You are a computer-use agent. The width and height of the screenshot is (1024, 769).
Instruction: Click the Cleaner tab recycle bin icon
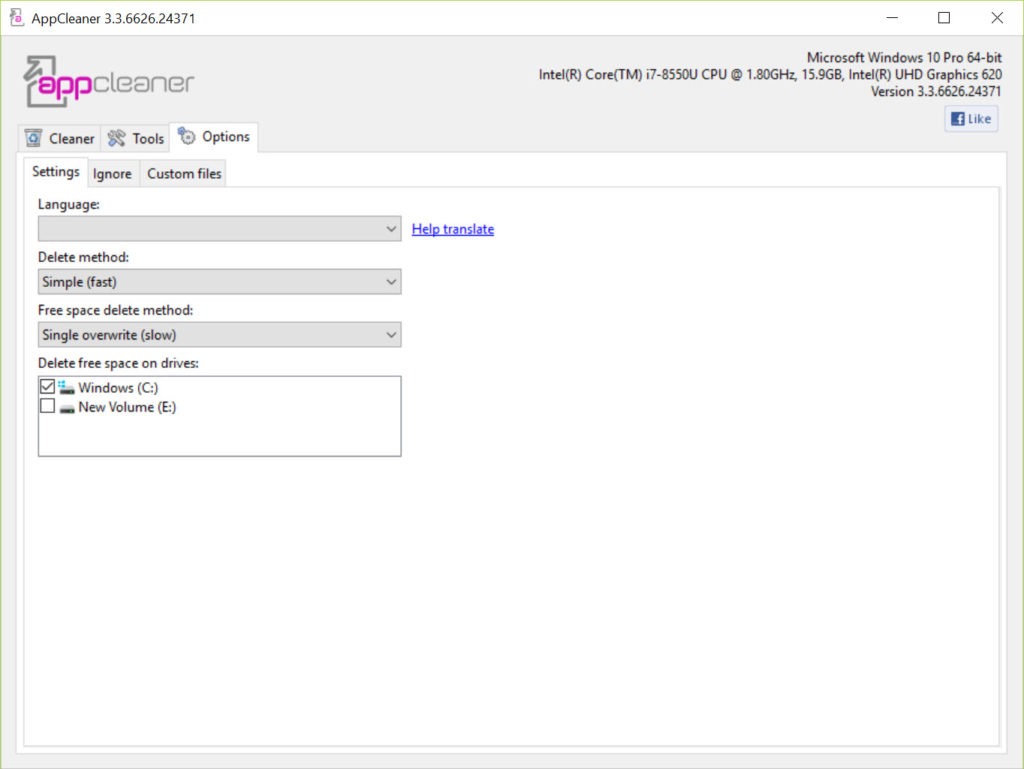[x=34, y=138]
